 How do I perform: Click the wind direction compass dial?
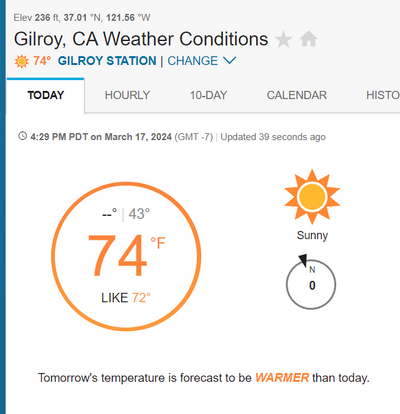coord(311,284)
